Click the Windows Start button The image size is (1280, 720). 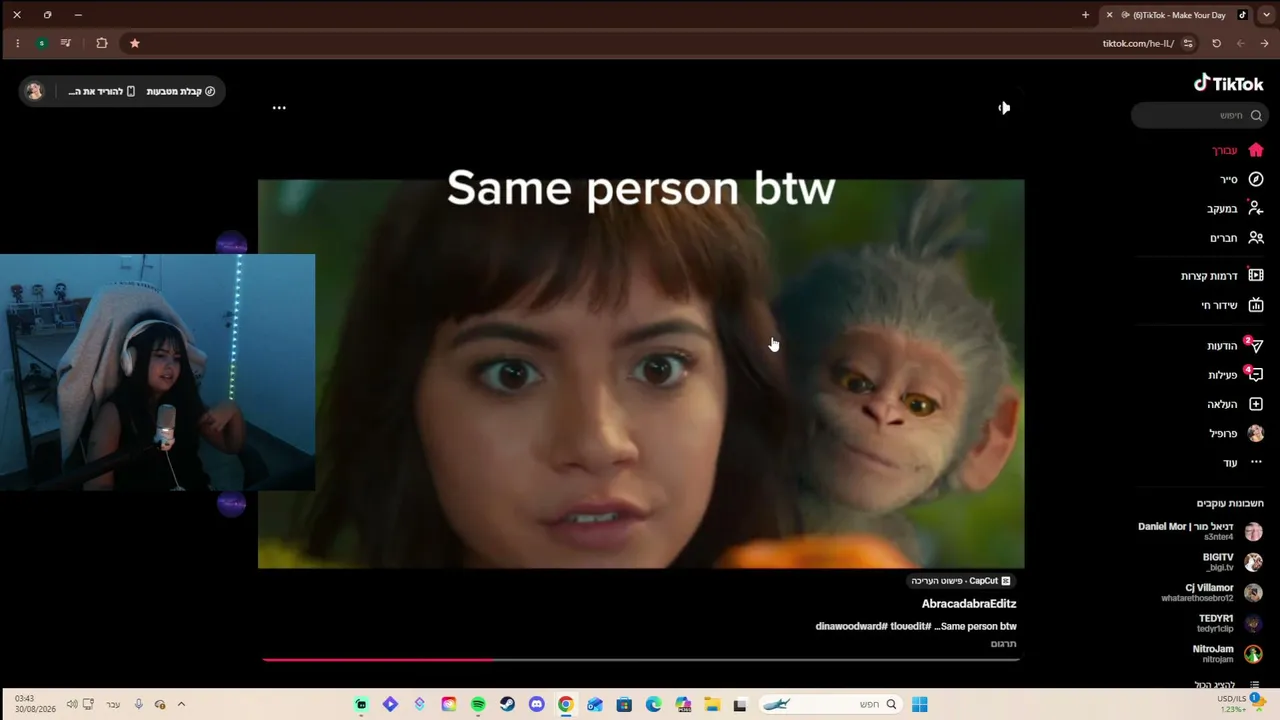919,705
